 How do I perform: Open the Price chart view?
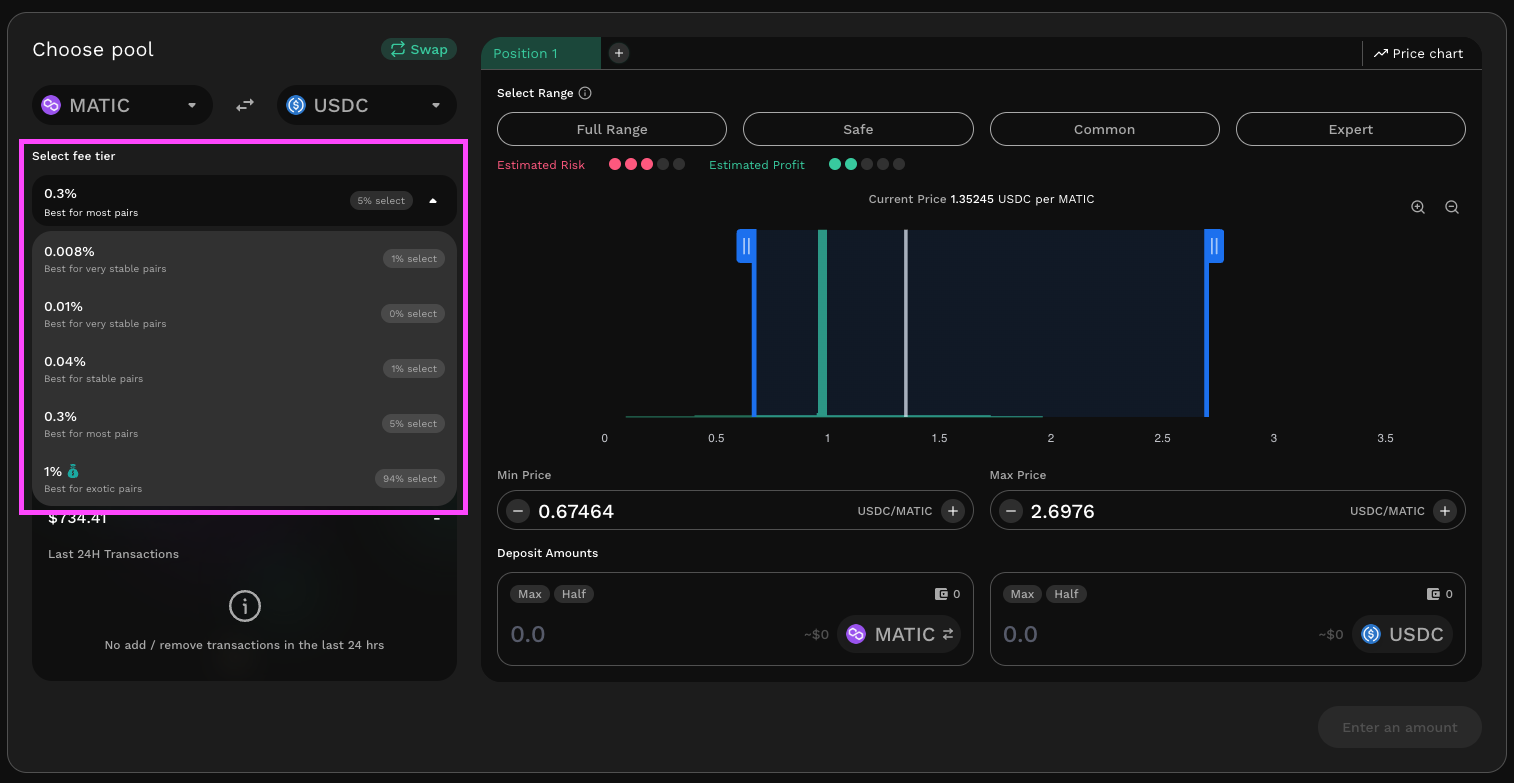tap(1418, 54)
